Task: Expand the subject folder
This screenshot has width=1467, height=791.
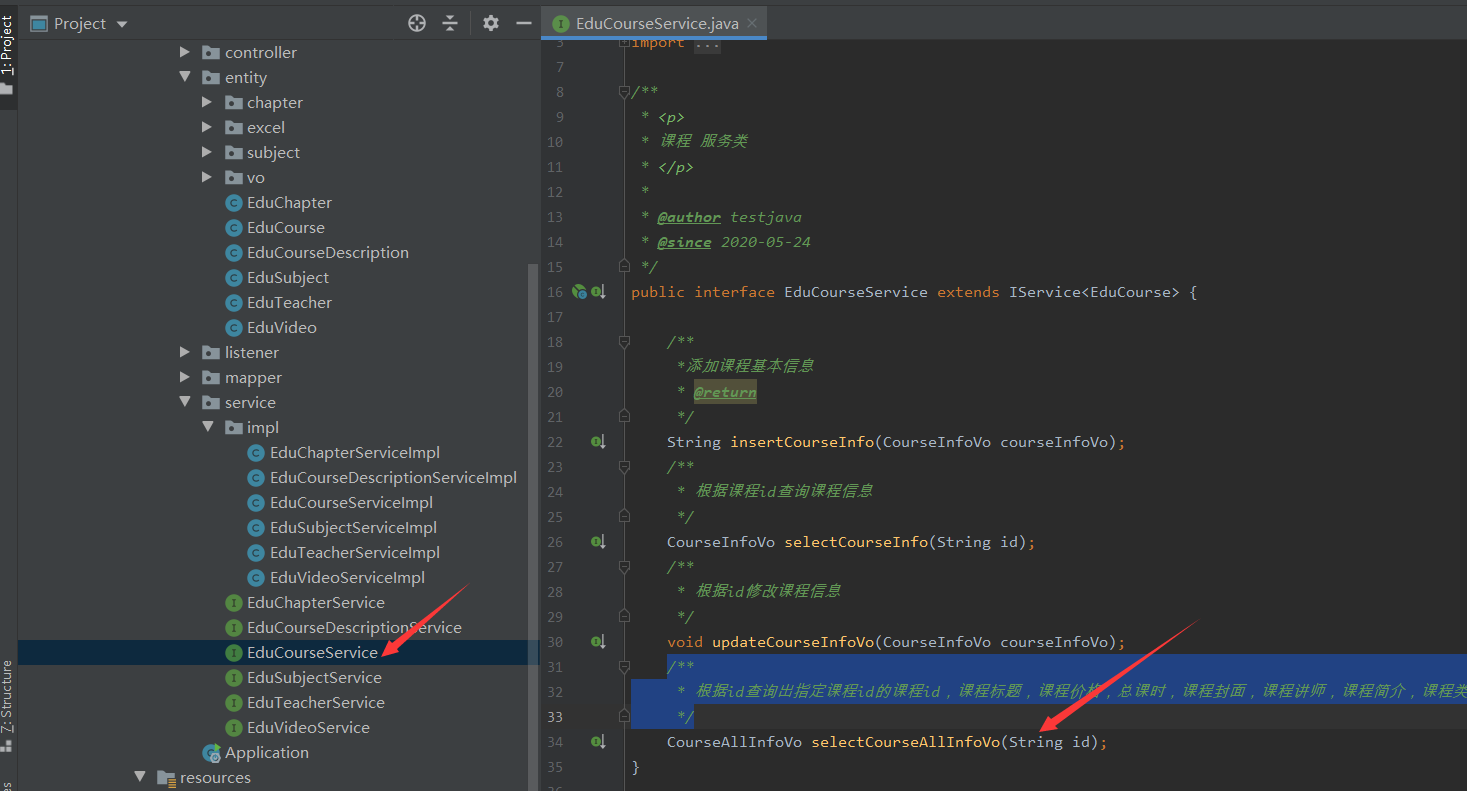Action: tap(207, 152)
